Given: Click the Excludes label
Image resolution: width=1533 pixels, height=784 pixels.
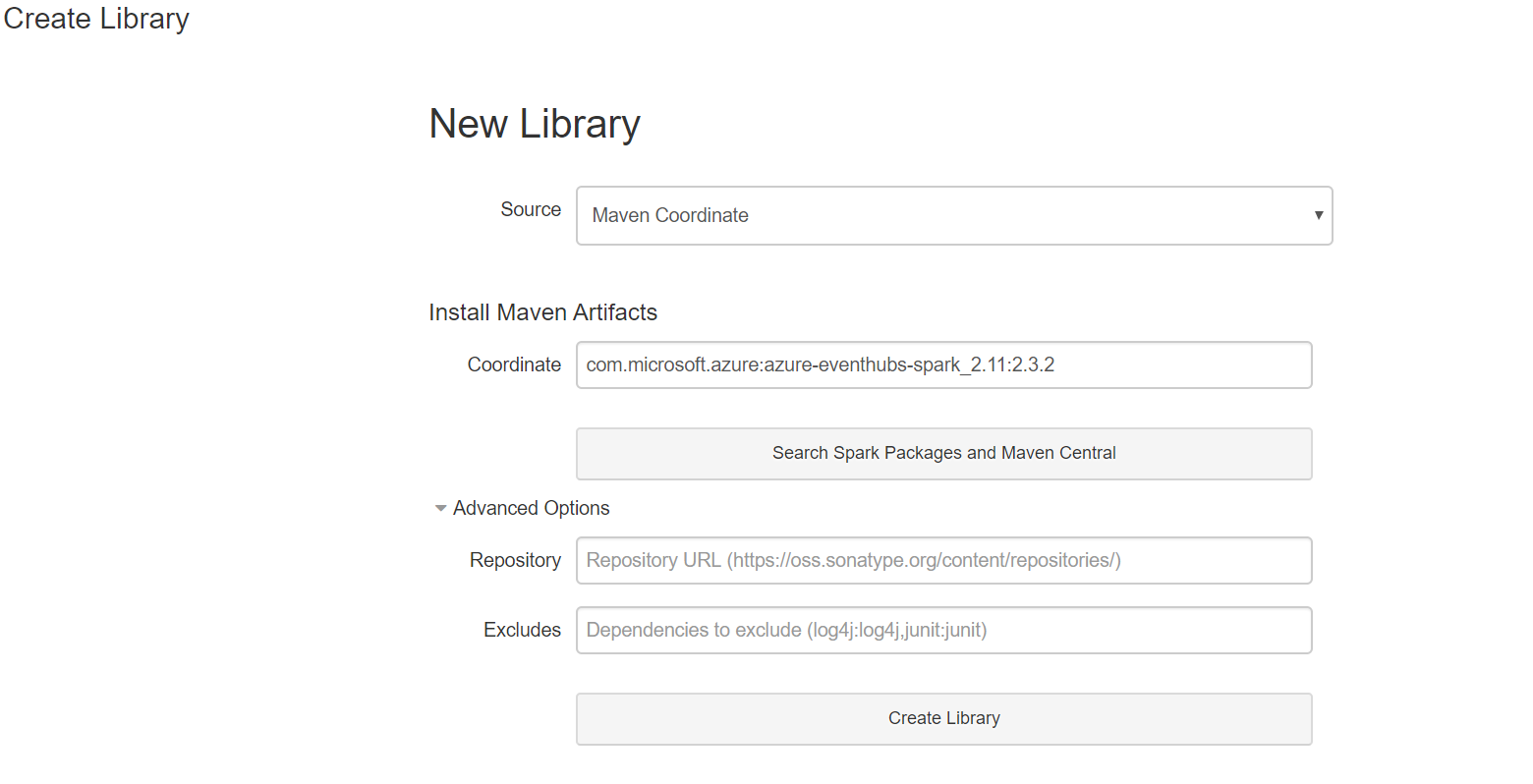Looking at the screenshot, I should click(x=522, y=630).
